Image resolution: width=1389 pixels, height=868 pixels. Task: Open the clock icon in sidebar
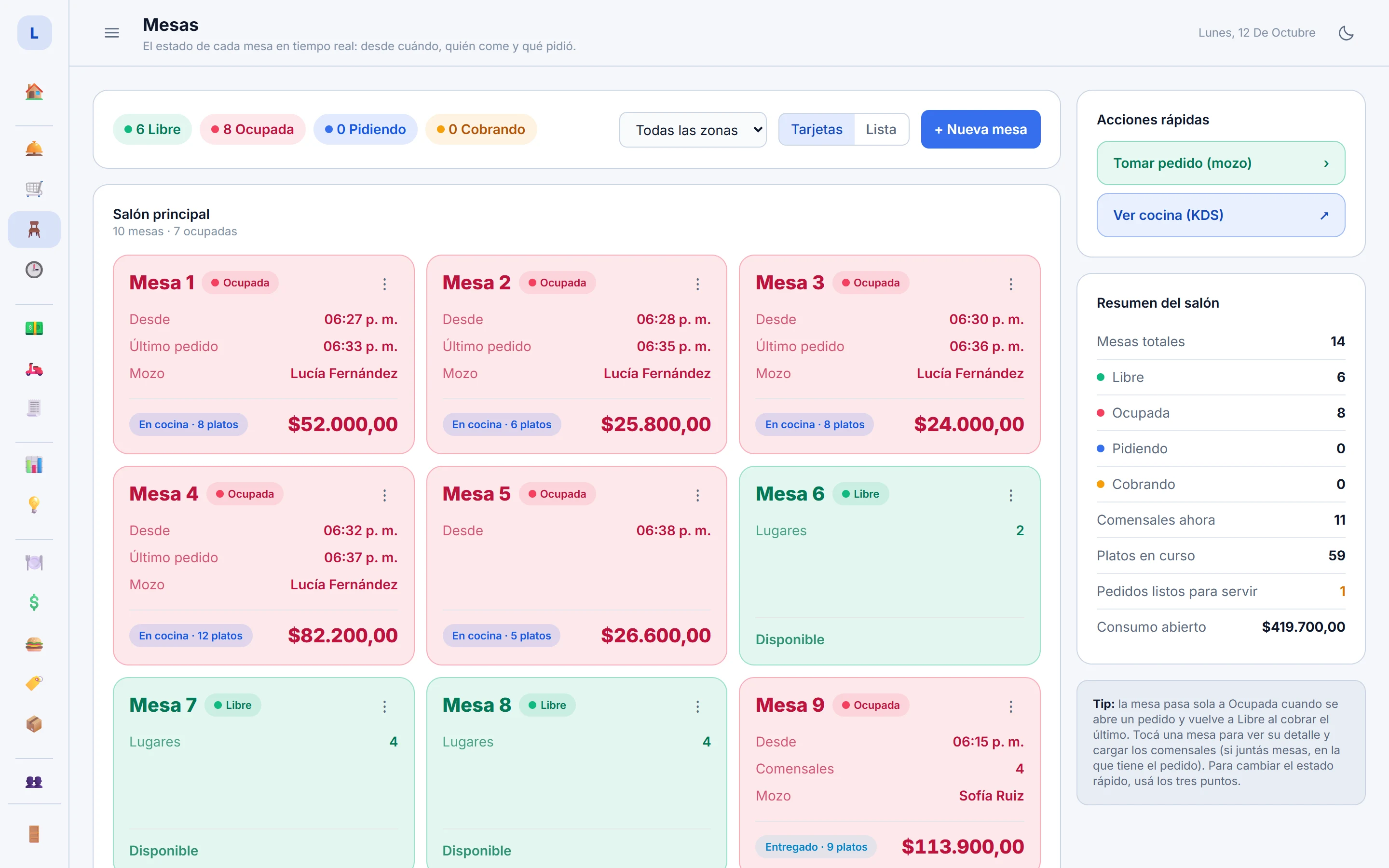click(34, 269)
